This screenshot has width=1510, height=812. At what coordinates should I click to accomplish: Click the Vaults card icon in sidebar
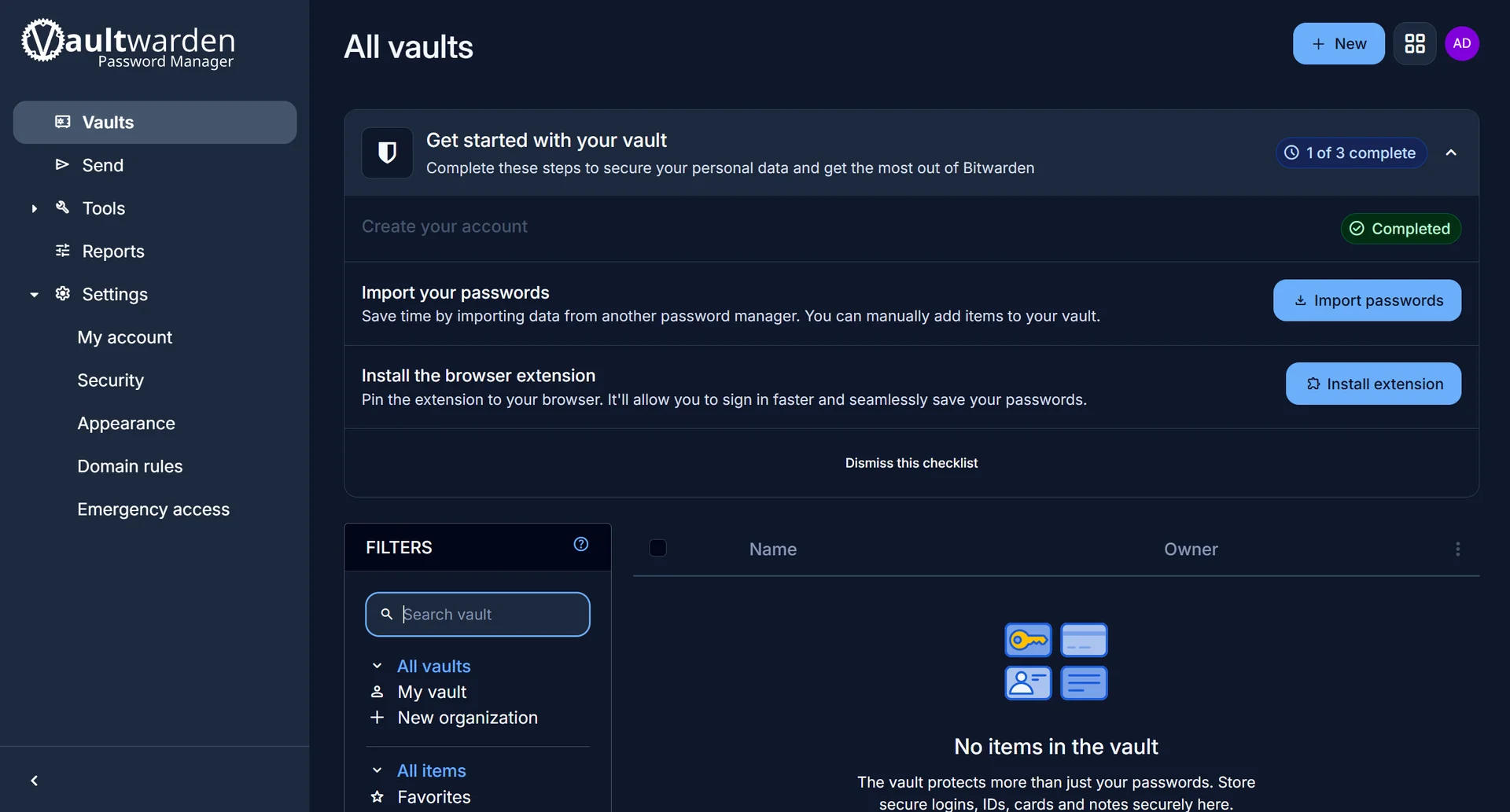[x=63, y=122]
